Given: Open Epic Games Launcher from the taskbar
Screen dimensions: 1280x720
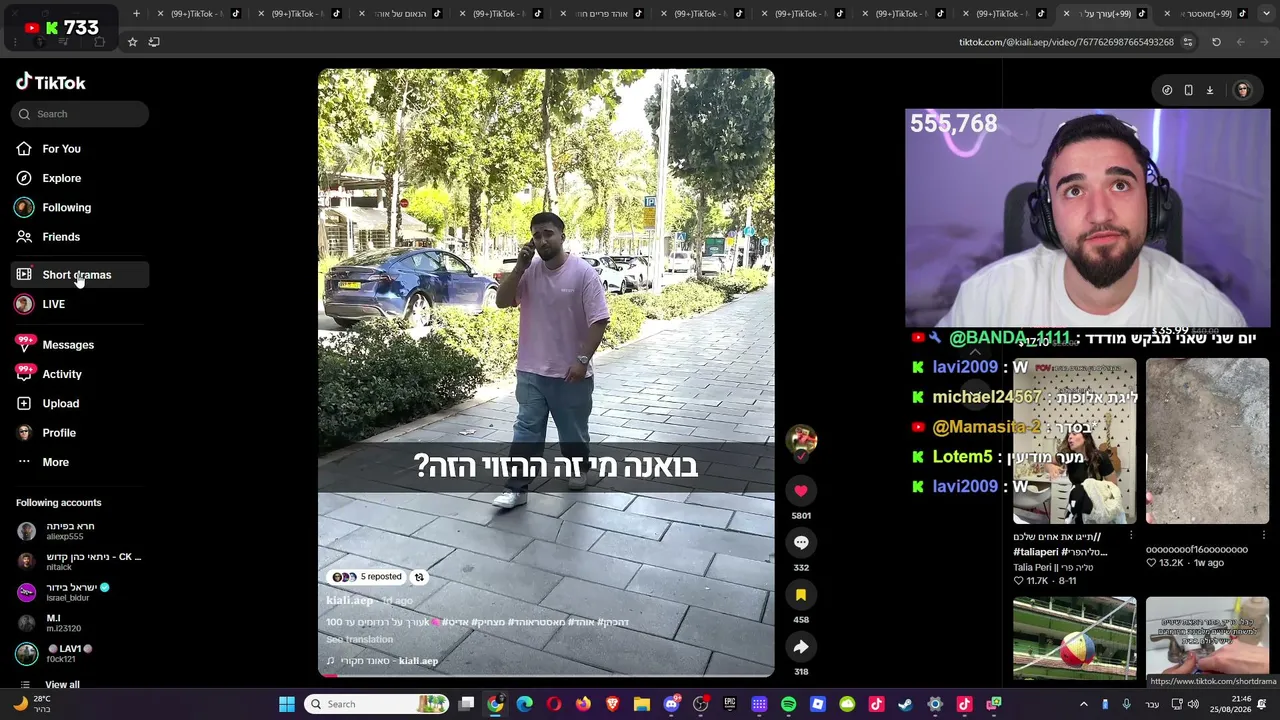Looking at the screenshot, I should tap(730, 704).
